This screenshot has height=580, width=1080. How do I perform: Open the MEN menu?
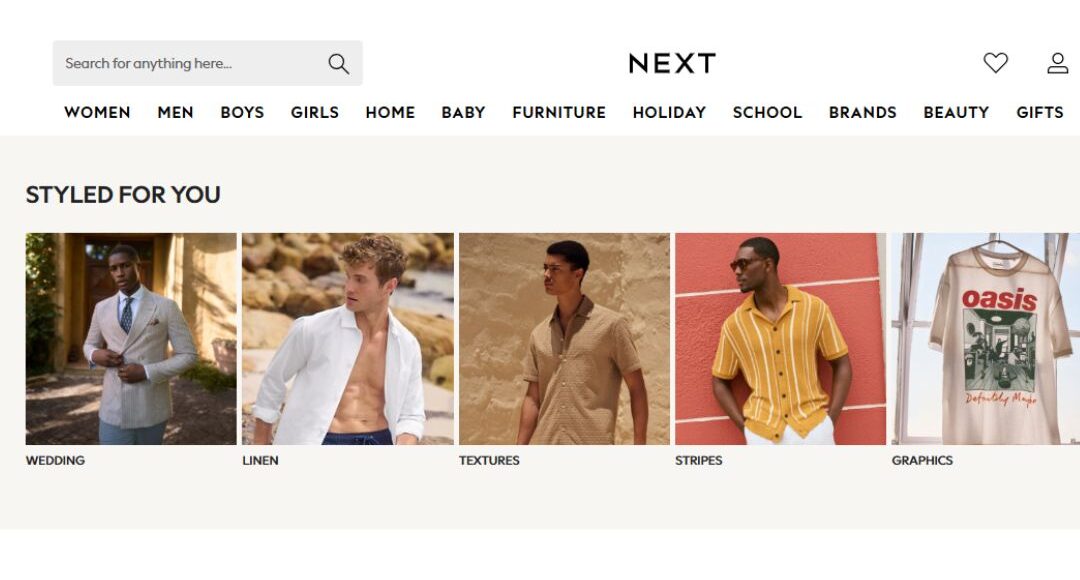pos(175,112)
